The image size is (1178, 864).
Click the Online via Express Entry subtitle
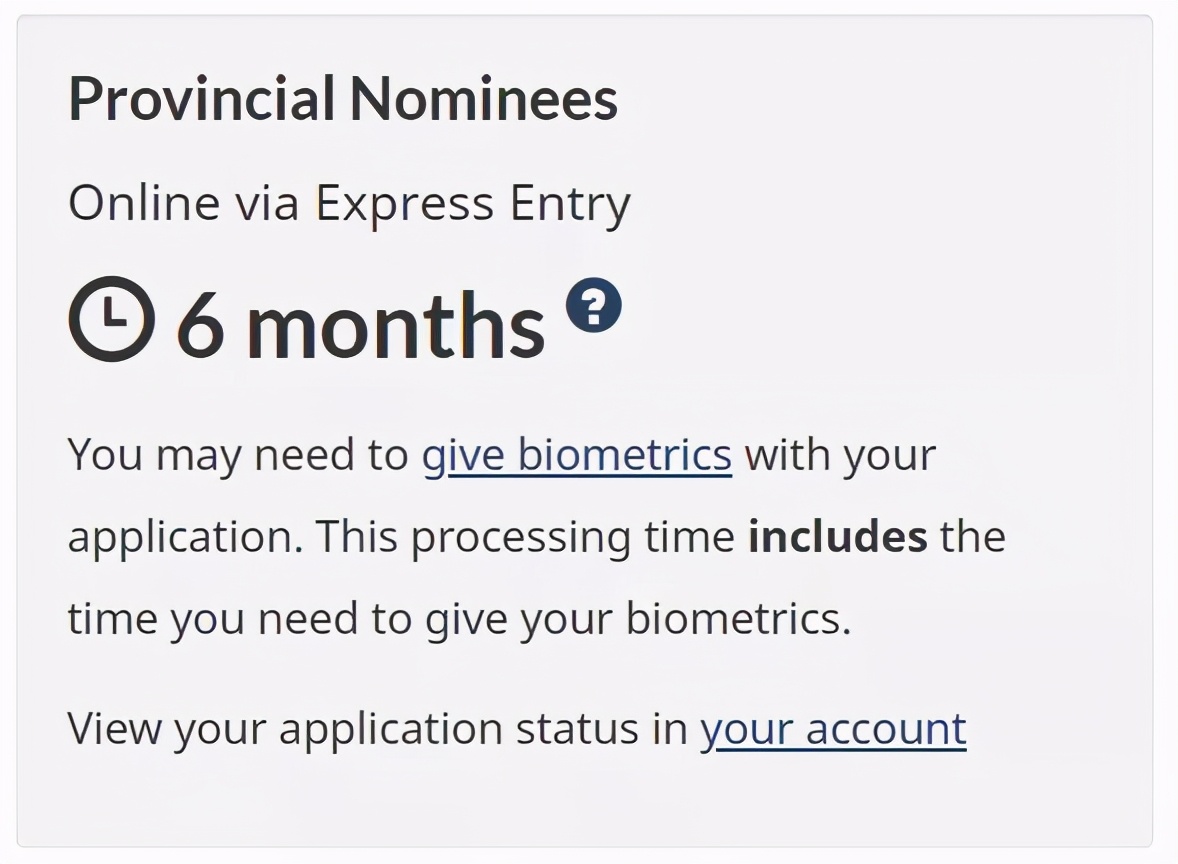pos(349,204)
